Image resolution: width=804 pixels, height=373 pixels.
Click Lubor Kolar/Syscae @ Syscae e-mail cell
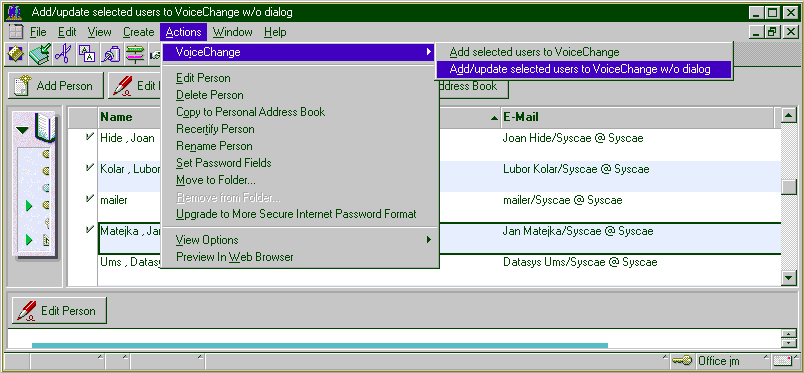point(576,169)
